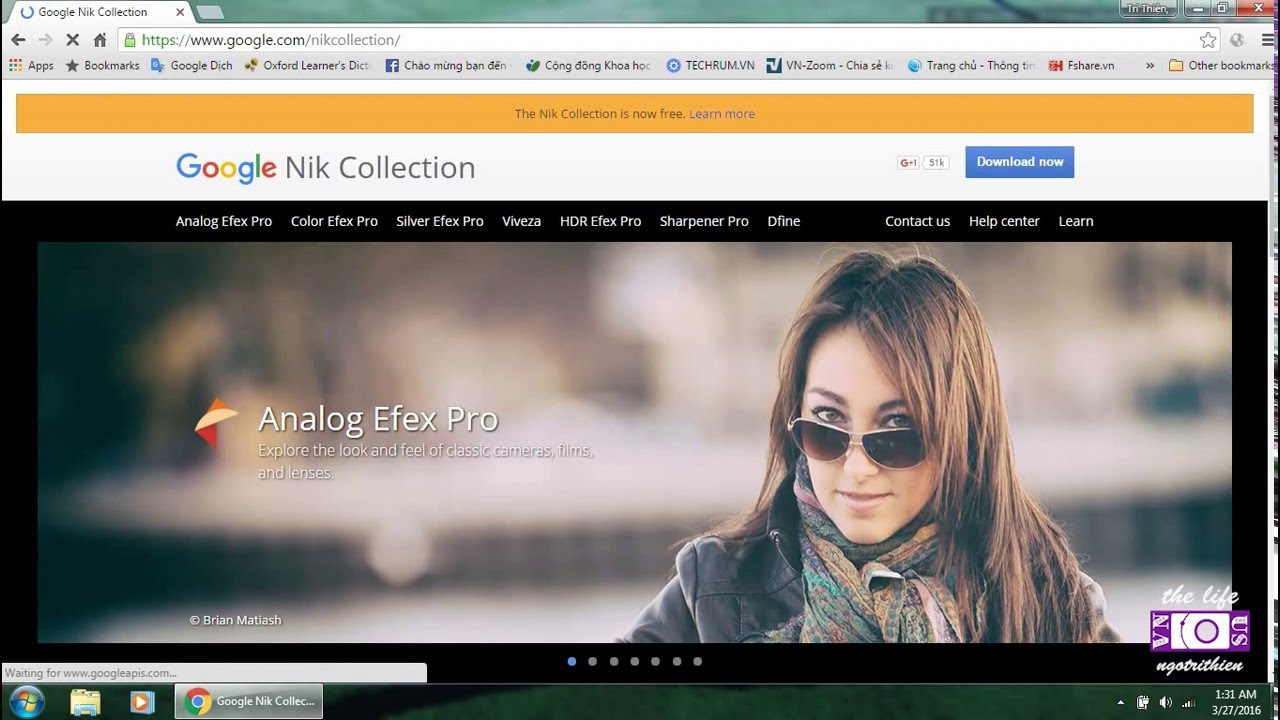The height and width of the screenshot is (720, 1280).
Task: Open the Color Efex Pro menu item
Action: point(334,221)
